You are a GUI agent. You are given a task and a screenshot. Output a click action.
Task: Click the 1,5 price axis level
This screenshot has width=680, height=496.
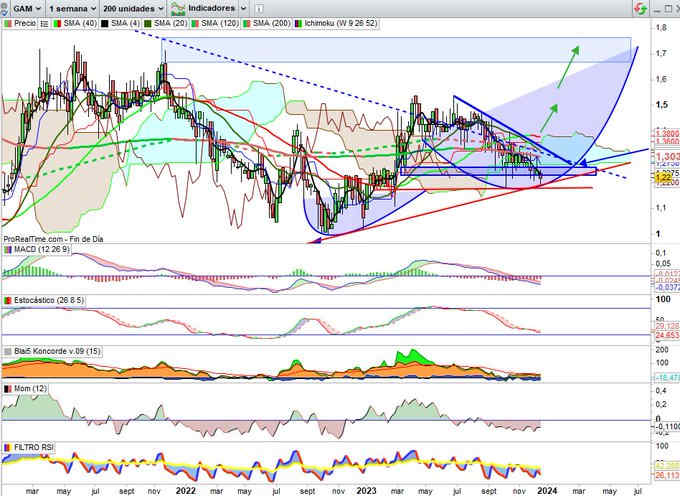point(662,104)
